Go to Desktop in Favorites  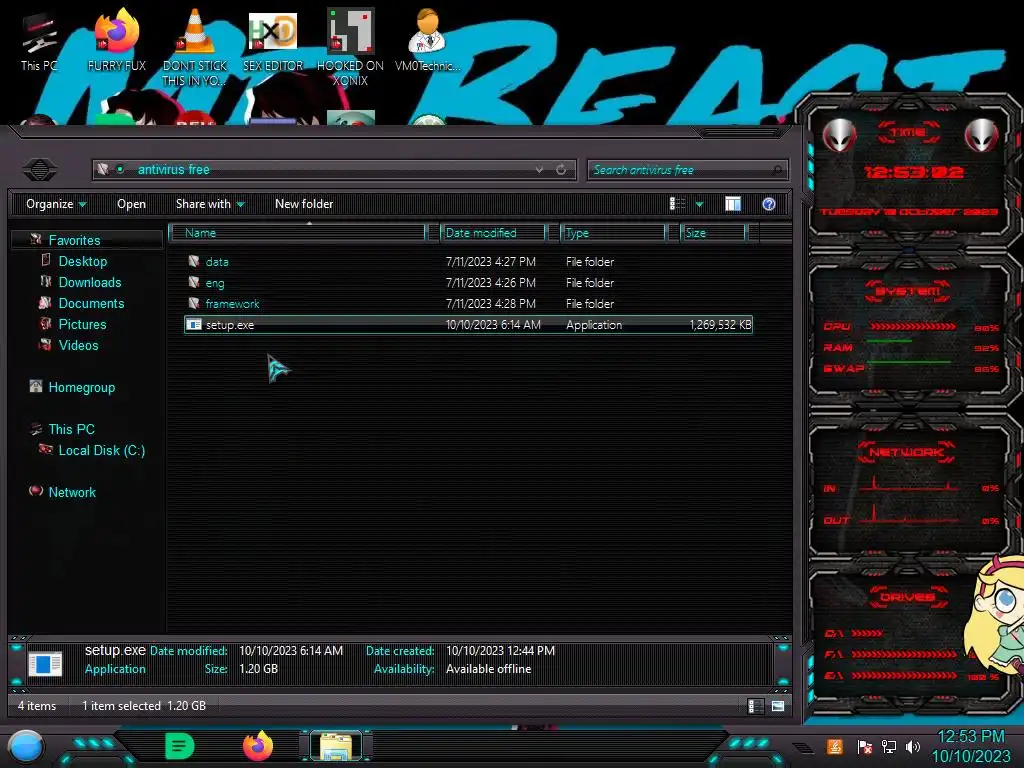click(82, 261)
